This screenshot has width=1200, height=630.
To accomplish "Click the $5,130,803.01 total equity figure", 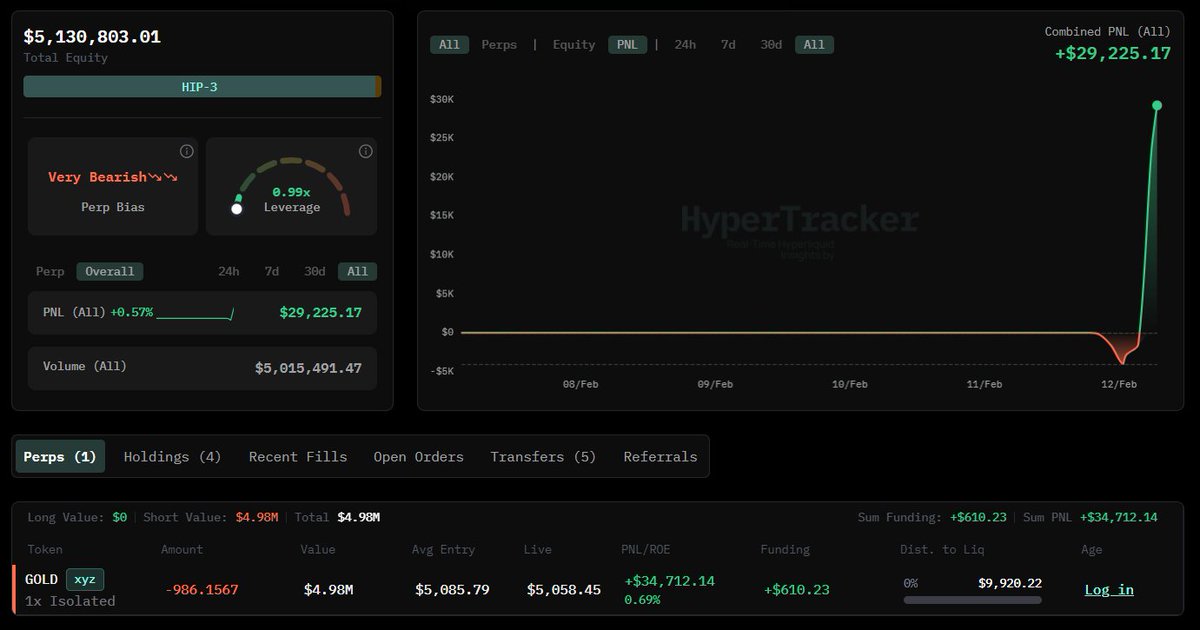I will [92, 37].
